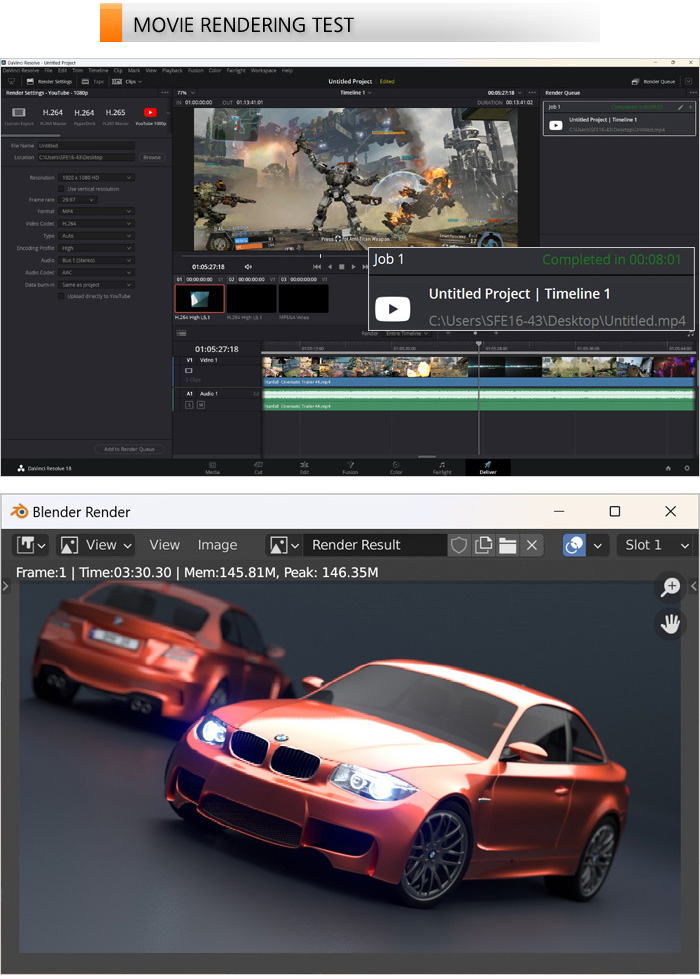Open the Audio Codec AAC dropdown

pos(96,272)
